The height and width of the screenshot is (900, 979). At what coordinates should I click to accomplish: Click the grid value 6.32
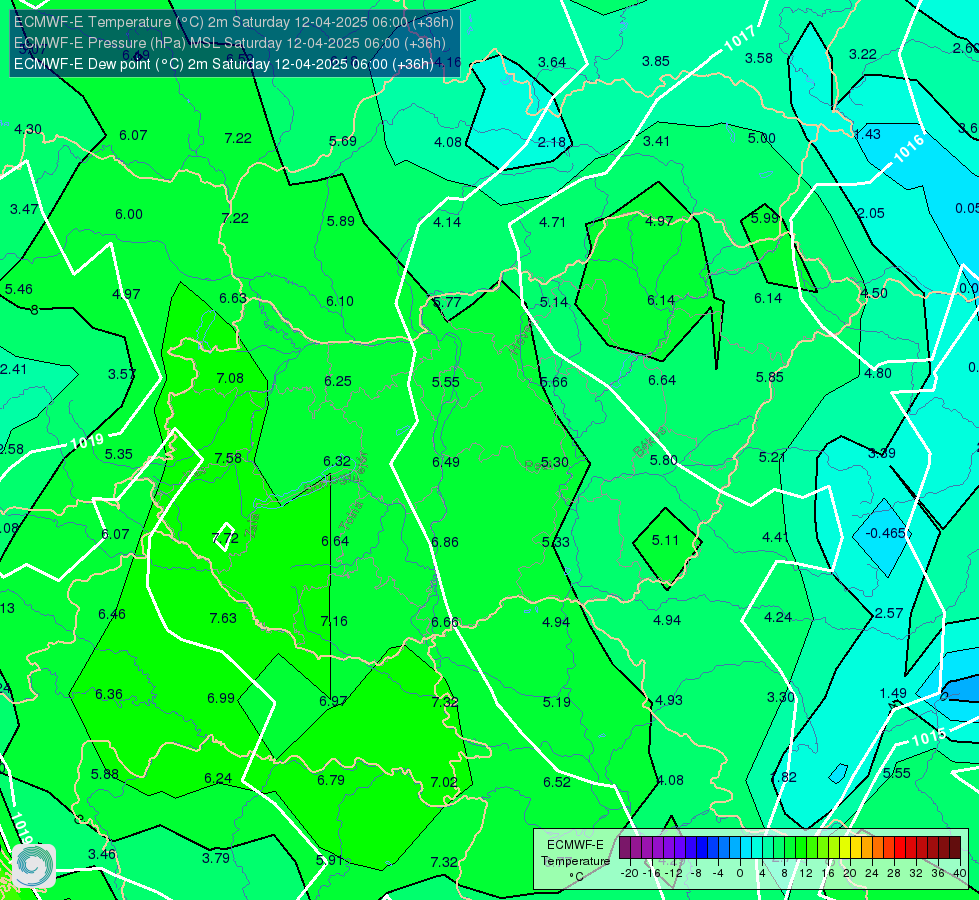(x=337, y=461)
